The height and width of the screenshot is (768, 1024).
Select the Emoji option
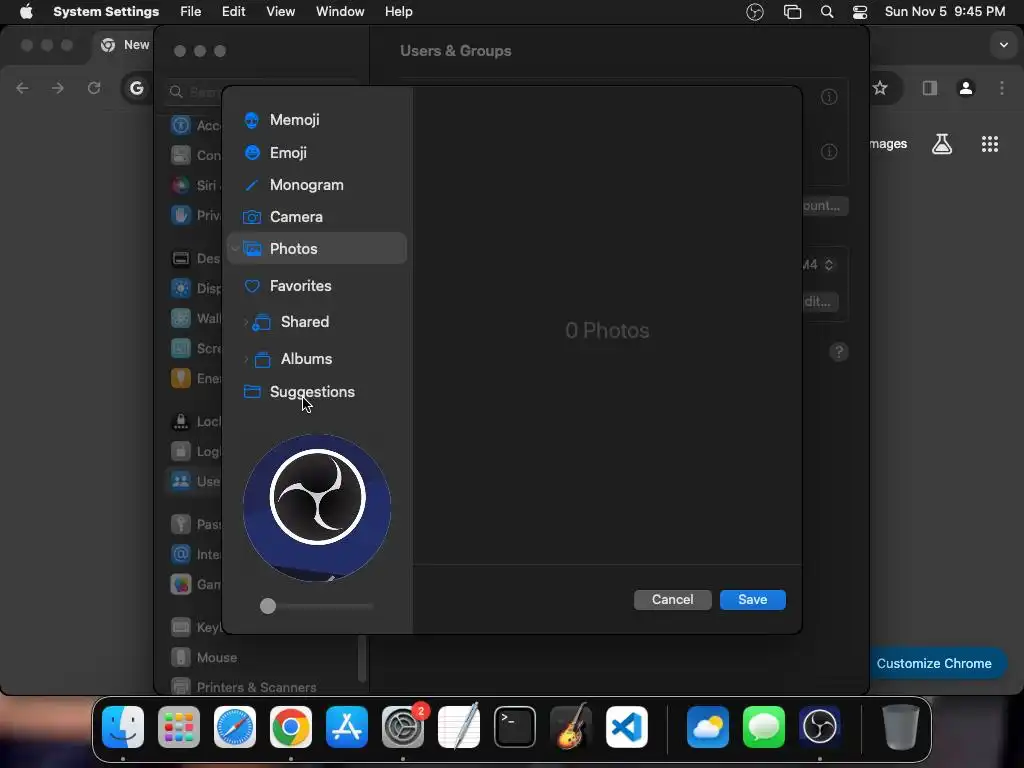[x=317, y=152]
